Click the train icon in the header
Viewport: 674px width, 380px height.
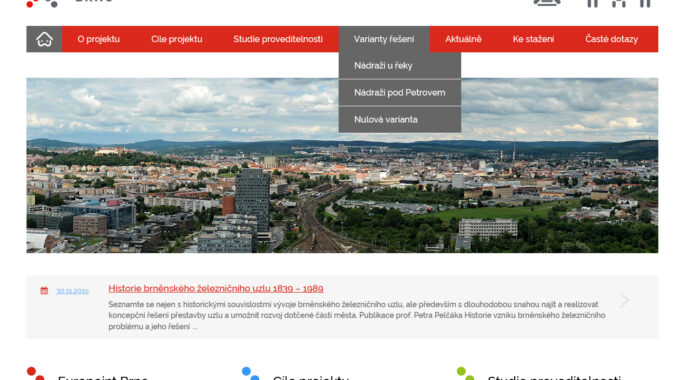click(x=547, y=3)
